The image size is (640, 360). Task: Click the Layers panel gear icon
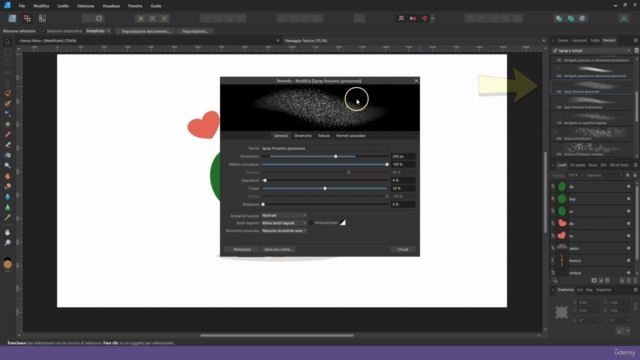[x=628, y=175]
